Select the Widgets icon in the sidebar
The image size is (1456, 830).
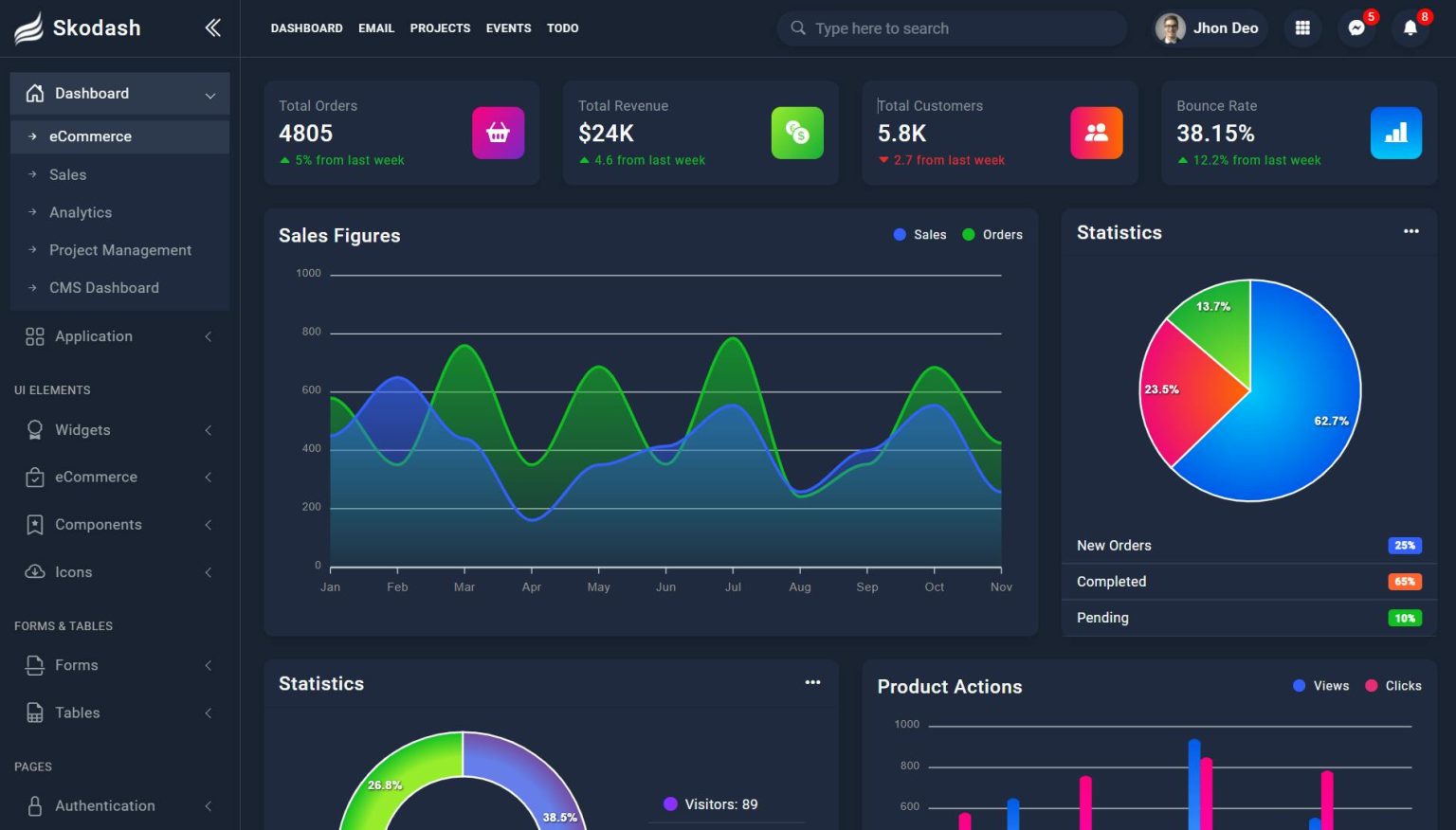coord(34,430)
